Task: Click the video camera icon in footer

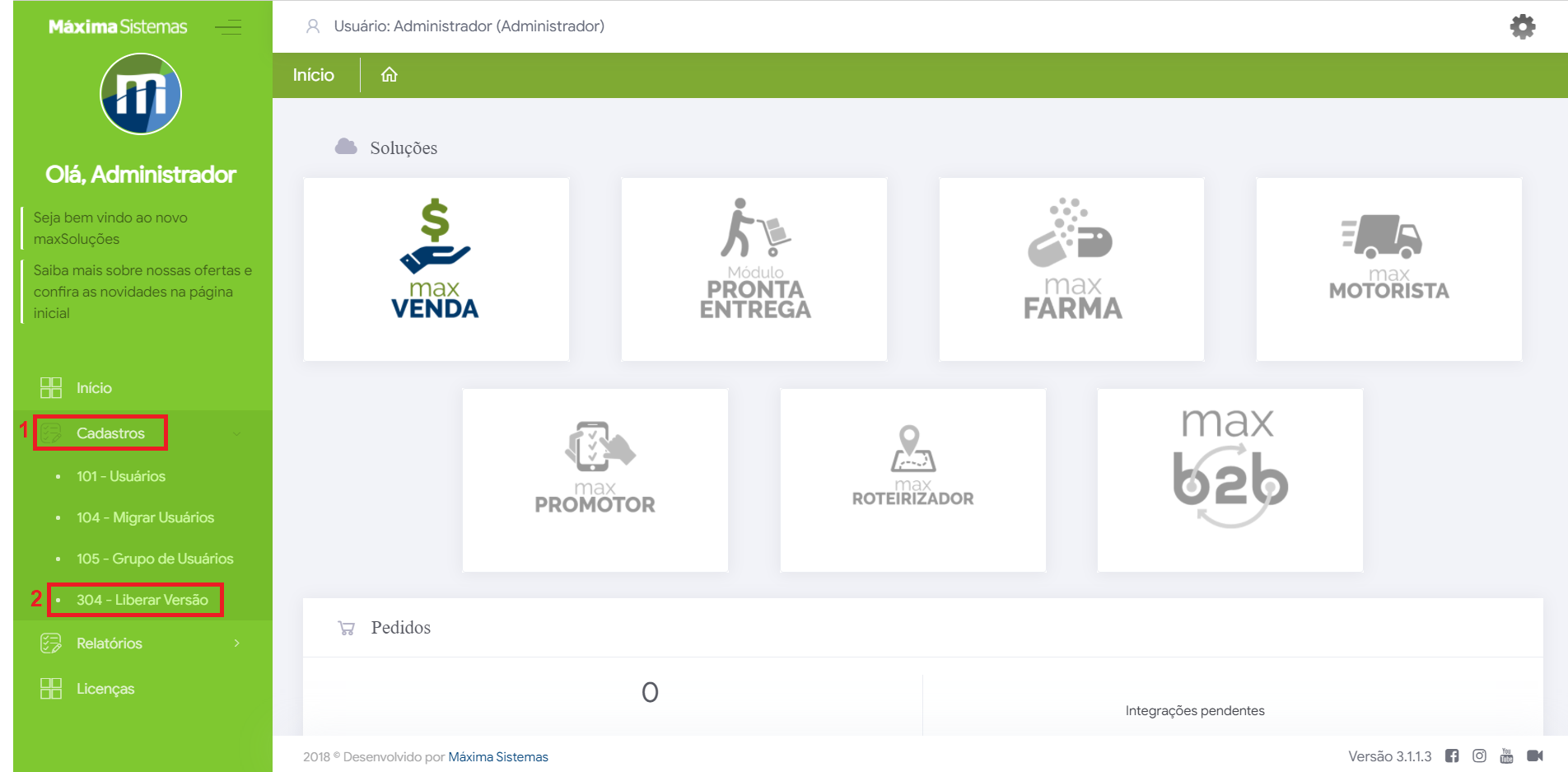Action: coord(1535,756)
